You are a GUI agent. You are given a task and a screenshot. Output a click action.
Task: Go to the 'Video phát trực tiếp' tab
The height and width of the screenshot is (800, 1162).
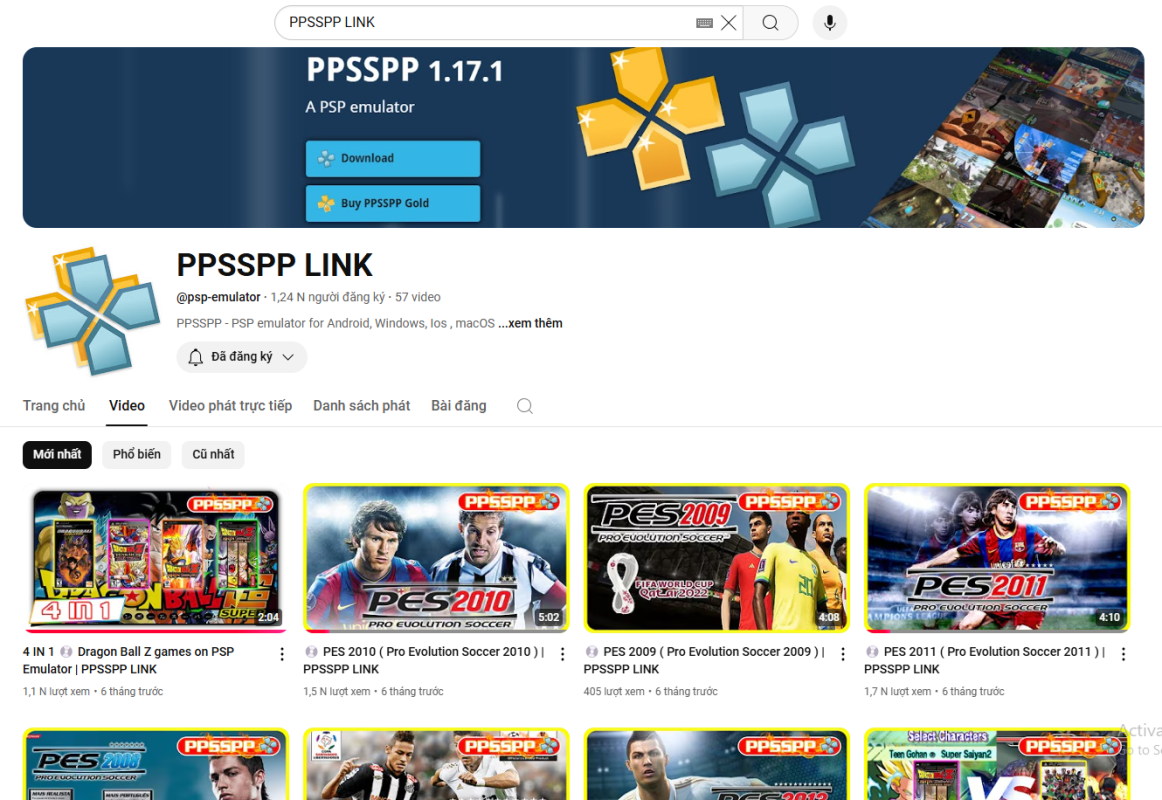(x=230, y=406)
